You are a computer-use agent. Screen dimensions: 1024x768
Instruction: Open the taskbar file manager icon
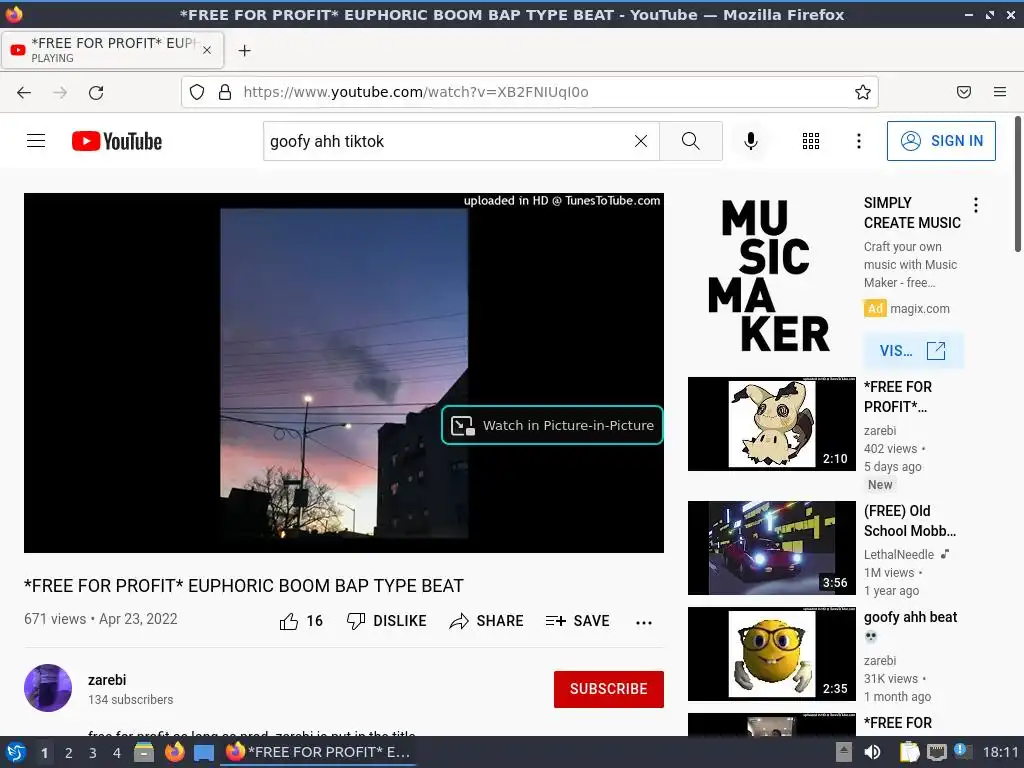coord(144,752)
